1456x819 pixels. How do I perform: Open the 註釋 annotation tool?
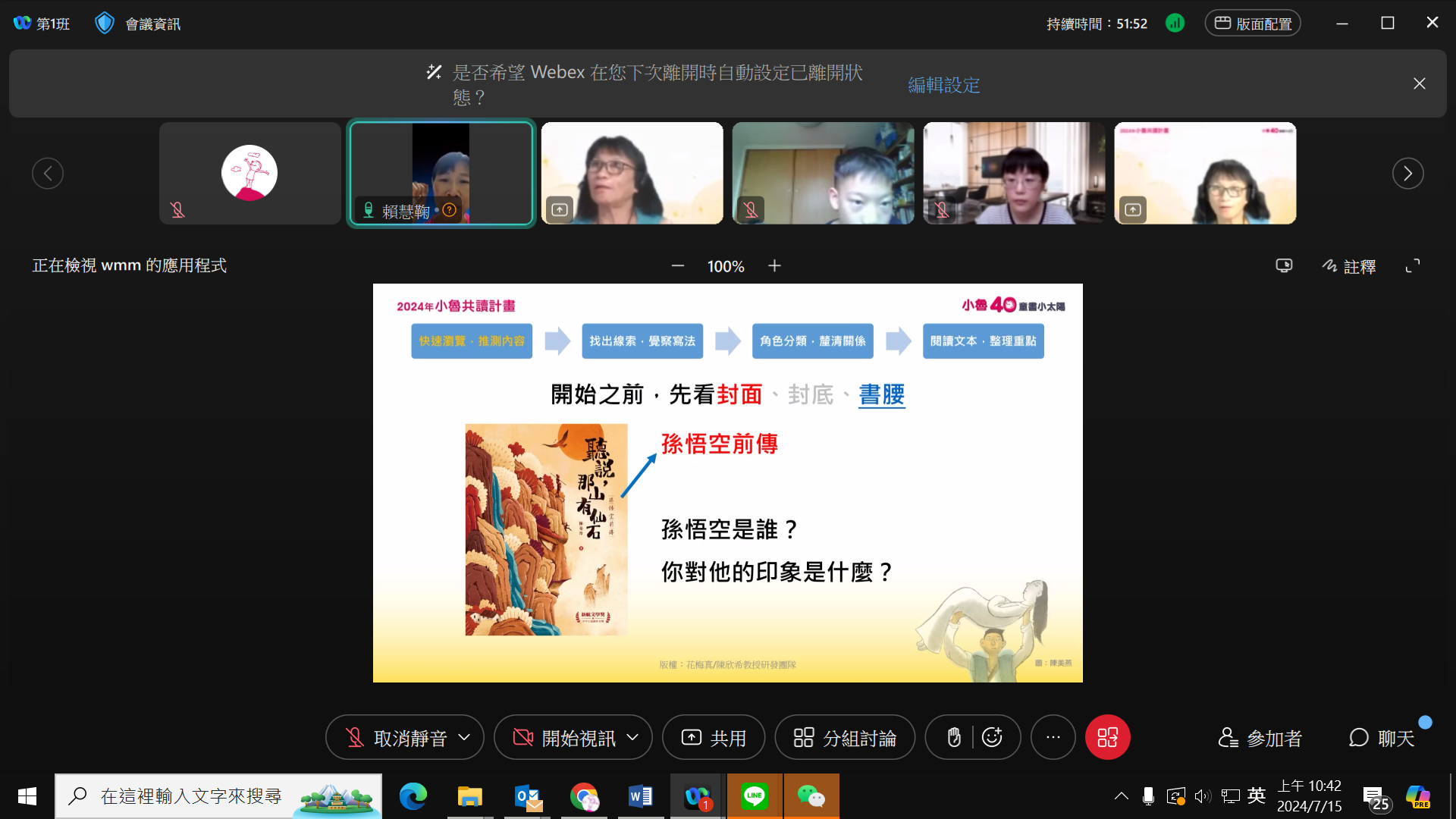[x=1349, y=266]
